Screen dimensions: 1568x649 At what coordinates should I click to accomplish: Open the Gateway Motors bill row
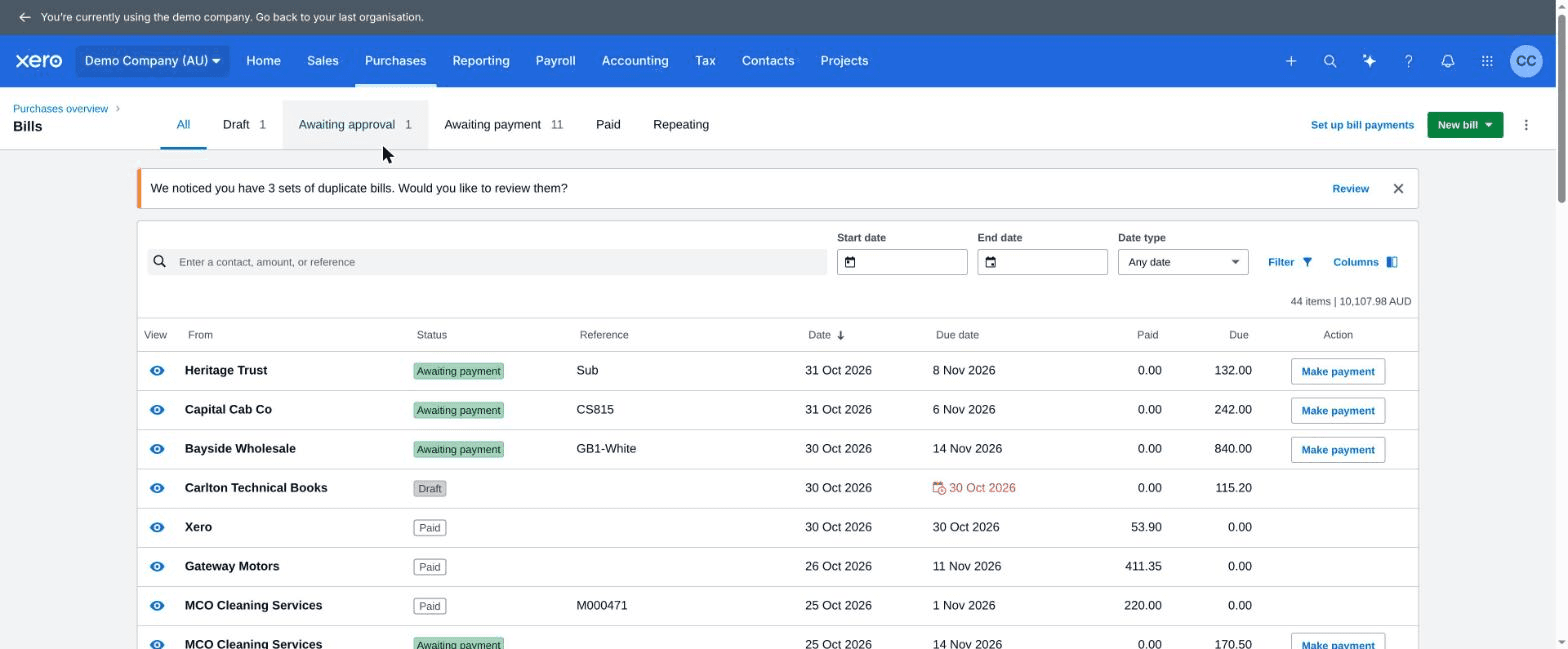[x=777, y=566]
